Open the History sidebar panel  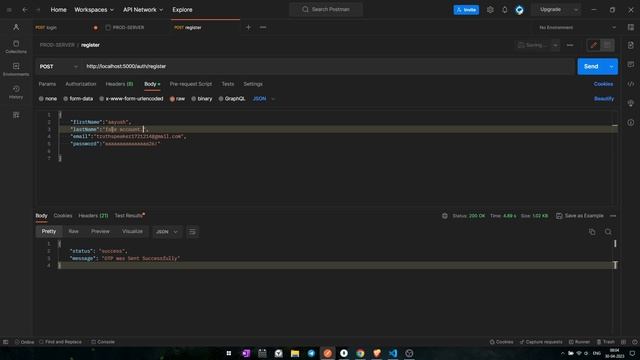(x=16, y=92)
